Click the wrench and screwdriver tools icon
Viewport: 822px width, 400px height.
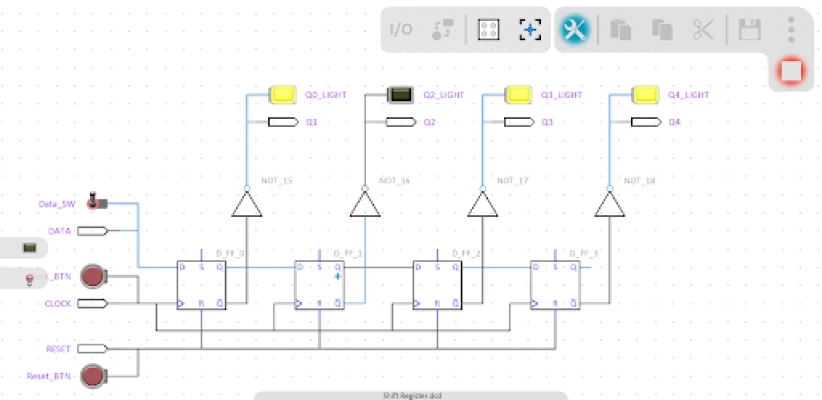pyautogui.click(x=574, y=30)
